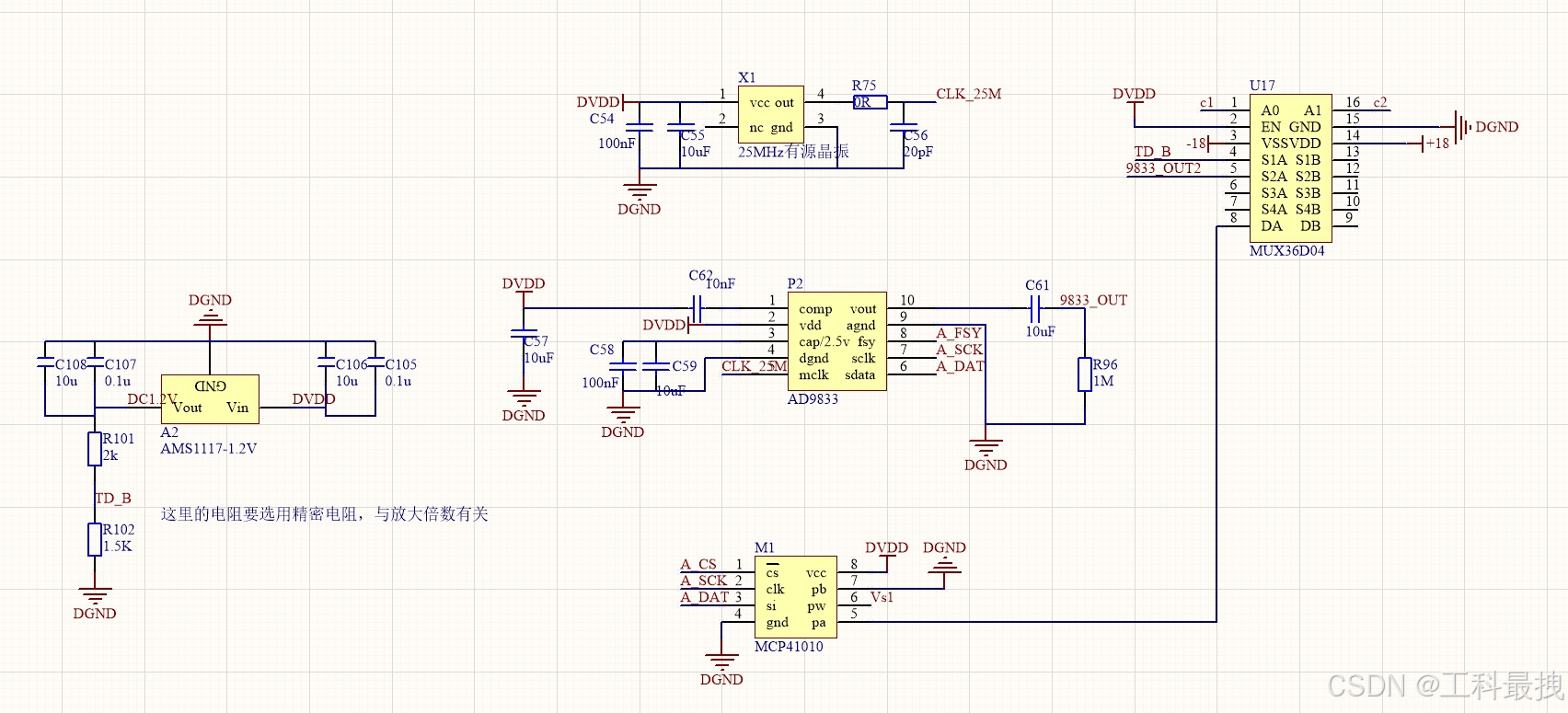Select capacitor C105 symbol

pos(375,362)
